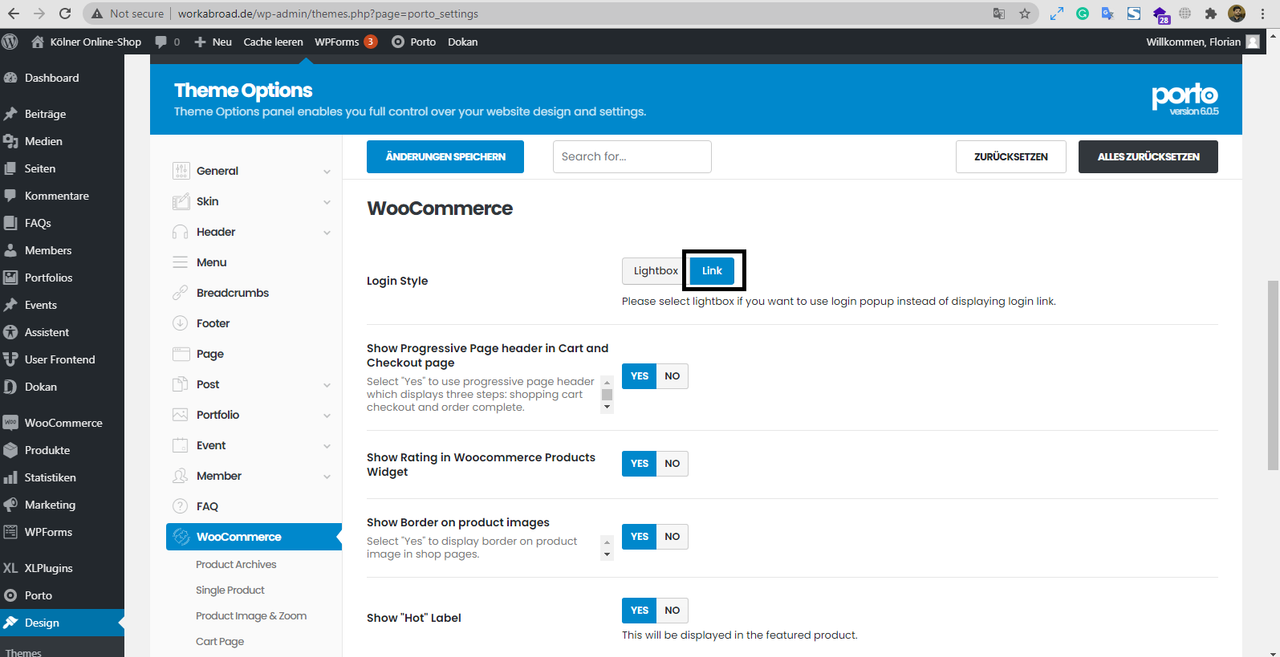Open the Grammarly extension icon
This screenshot has height=657, width=1280.
tap(1082, 14)
